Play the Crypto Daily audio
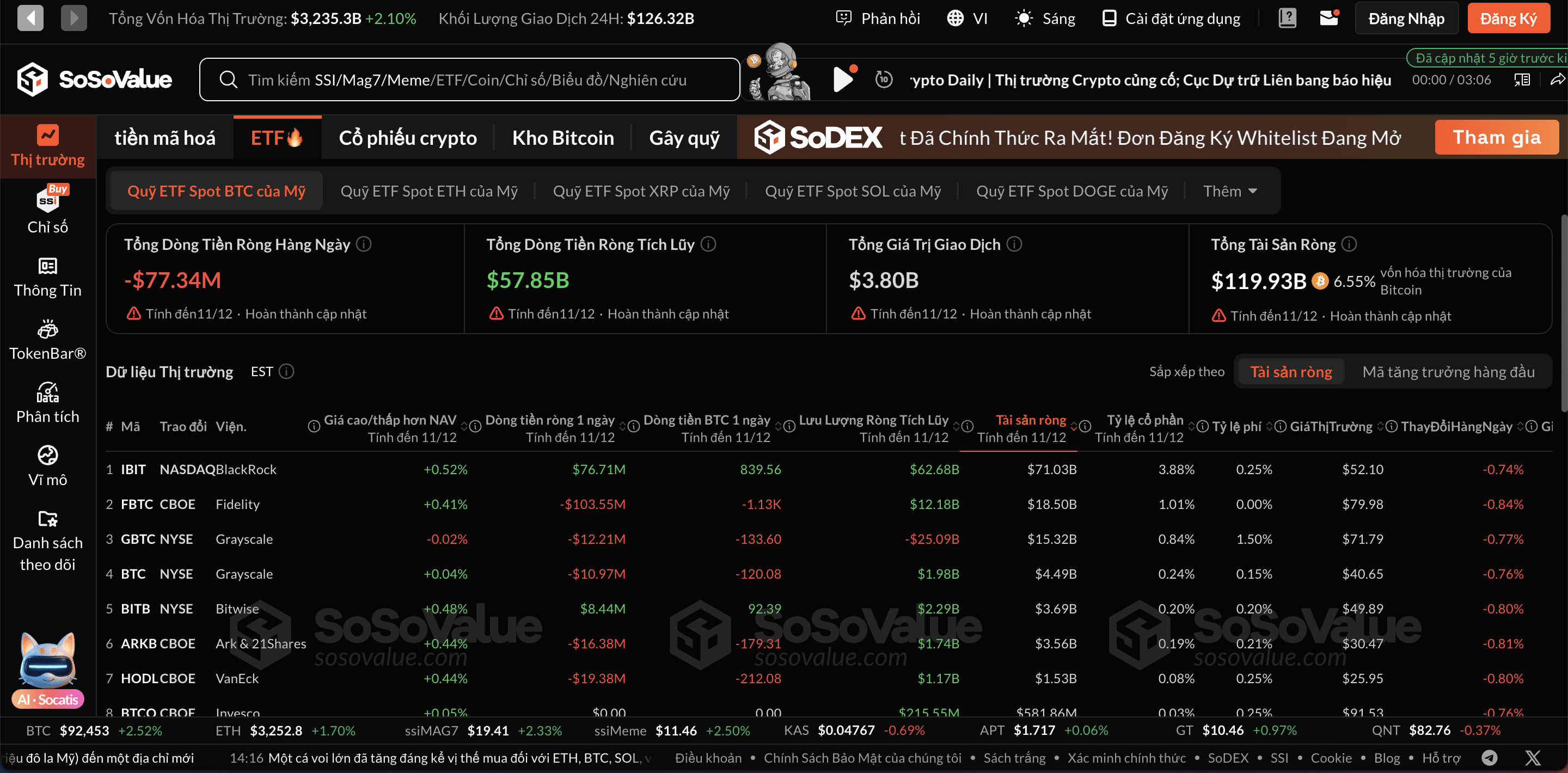The height and width of the screenshot is (773, 1568). pyautogui.click(x=843, y=79)
